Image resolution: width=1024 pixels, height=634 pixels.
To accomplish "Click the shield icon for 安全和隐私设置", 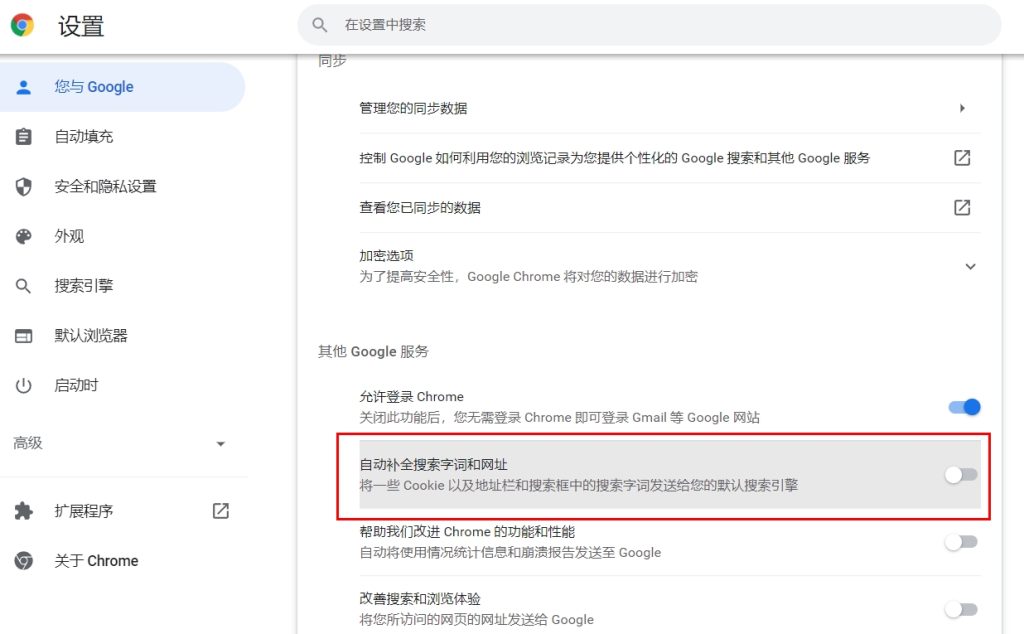I will click(24, 187).
